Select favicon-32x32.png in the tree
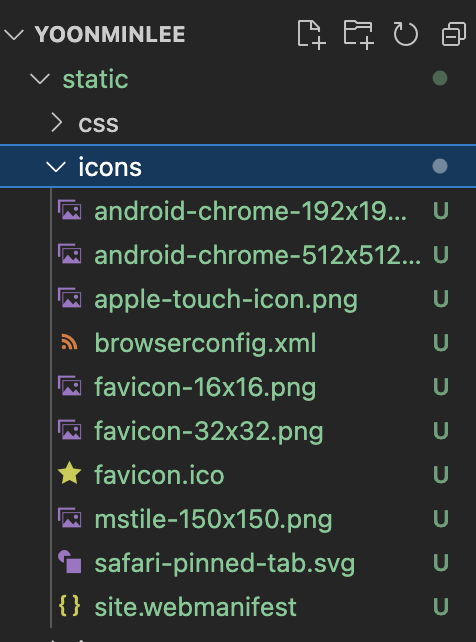This screenshot has height=642, width=476. click(238, 431)
